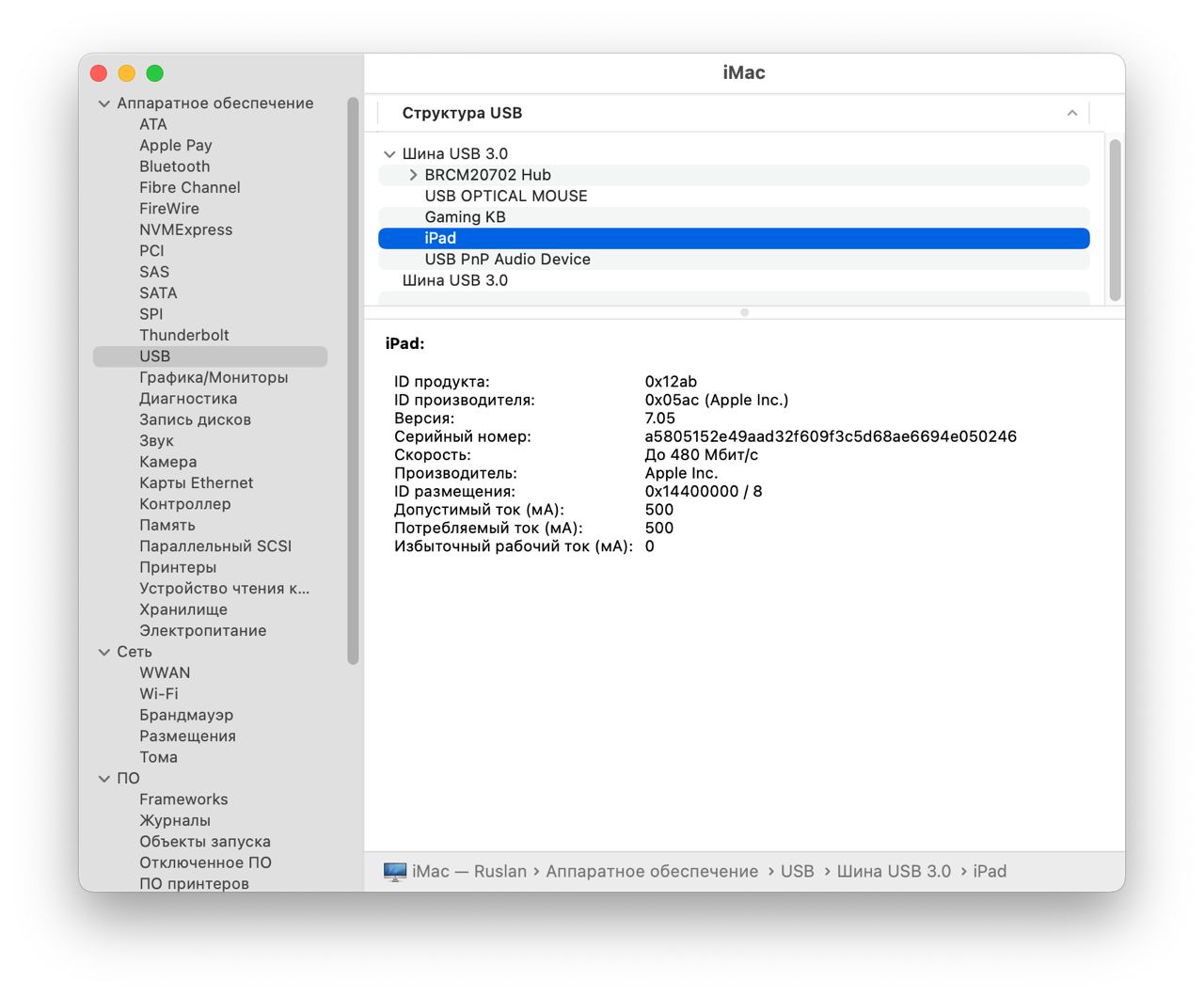The width and height of the screenshot is (1204, 996).
Task: Open Графика/Мониторы section
Action: (x=214, y=377)
